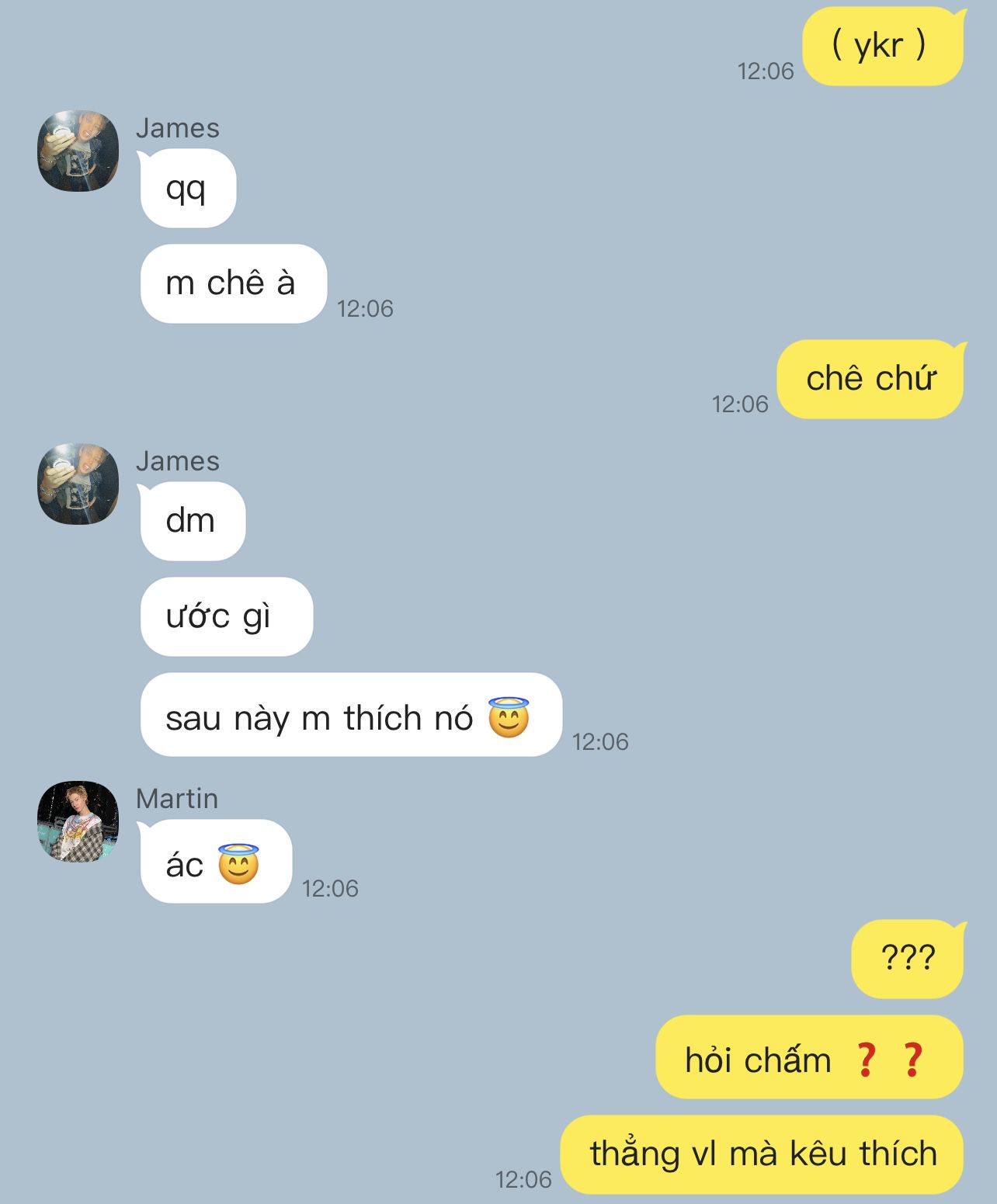The width and height of the screenshot is (997, 1204).
Task: Tap the 'sau này m thích nó' message
Action: click(x=351, y=714)
